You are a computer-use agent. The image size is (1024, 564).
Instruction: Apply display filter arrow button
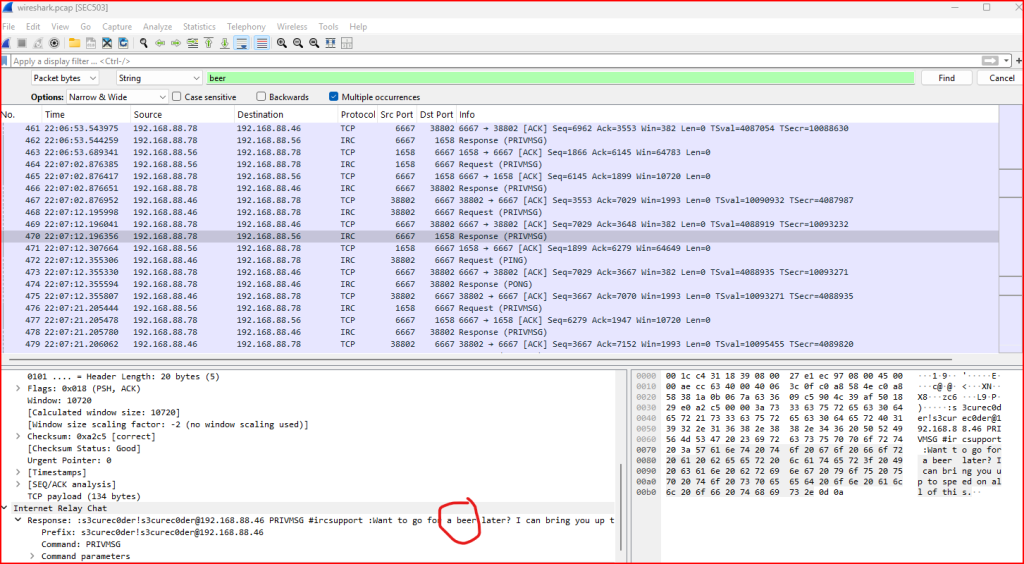coord(990,61)
